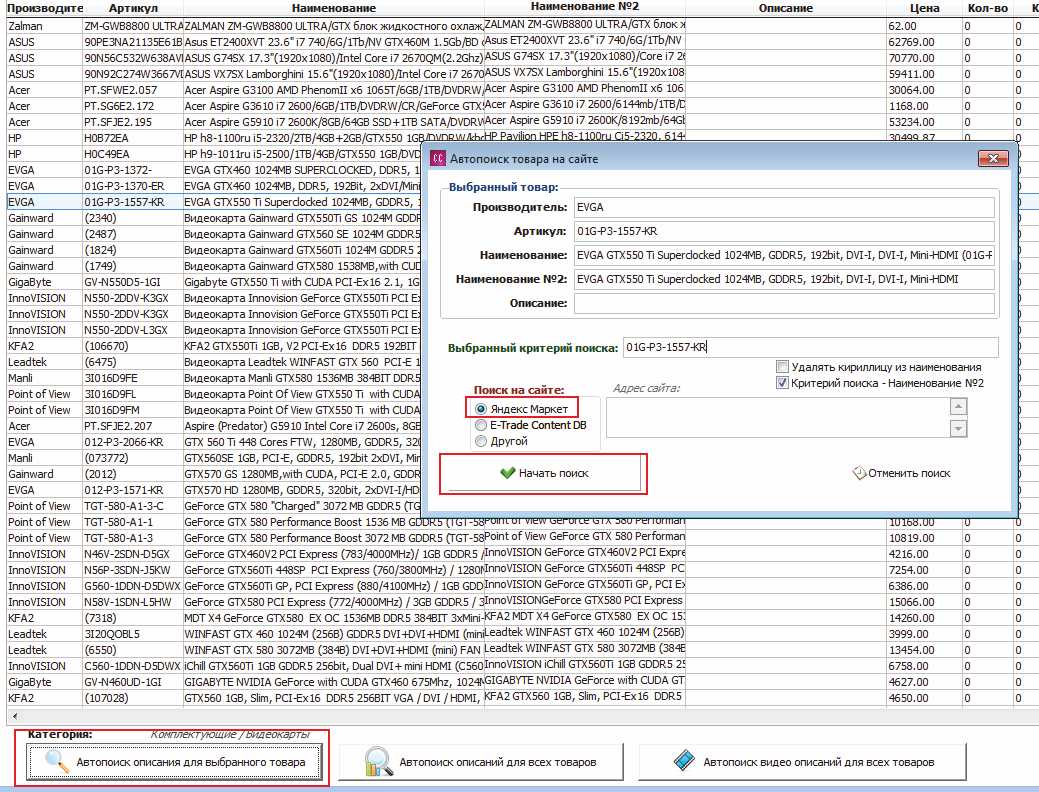This screenshot has height=792, width=1039.
Task: Click the Наименование №2 field in the dialog
Action: tap(785, 279)
